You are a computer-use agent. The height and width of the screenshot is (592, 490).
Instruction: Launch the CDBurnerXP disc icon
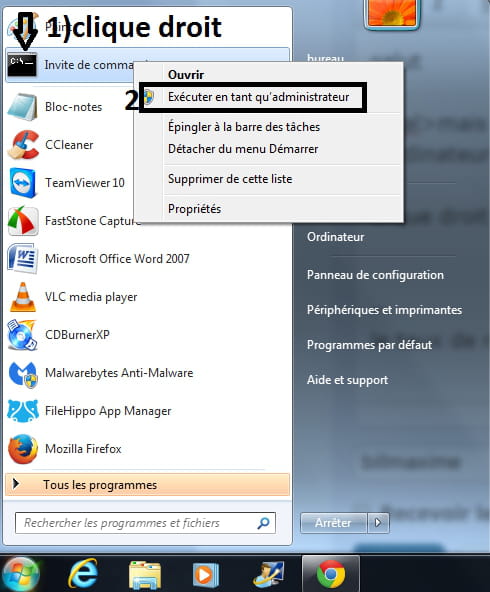coord(22,335)
